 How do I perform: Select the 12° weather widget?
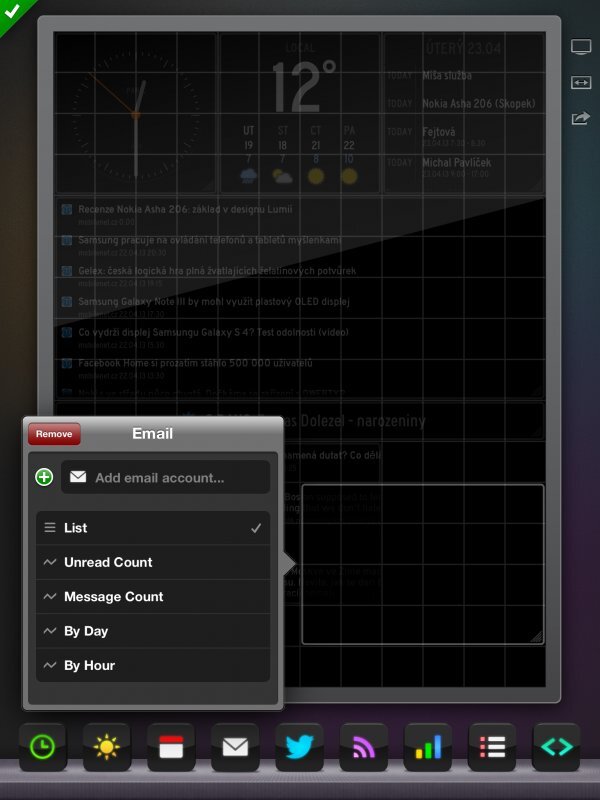click(x=300, y=113)
